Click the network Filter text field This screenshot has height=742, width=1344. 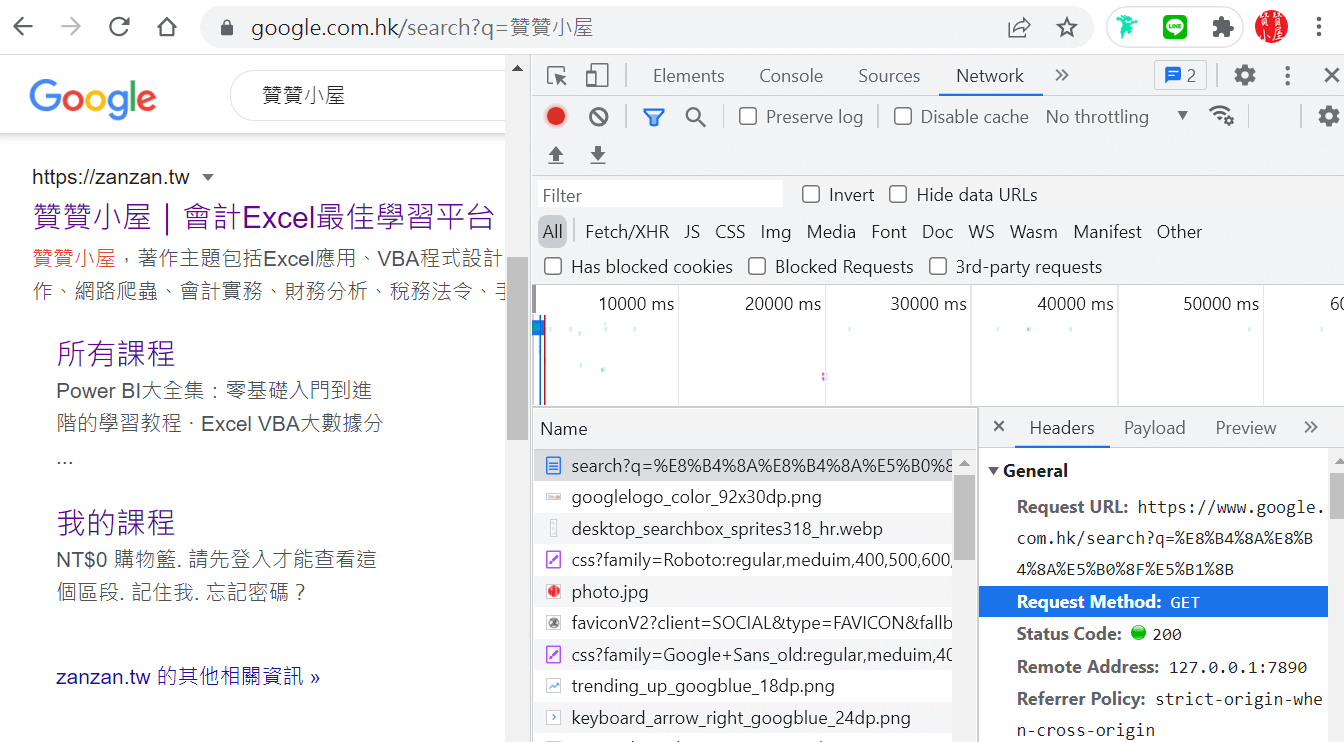661,195
